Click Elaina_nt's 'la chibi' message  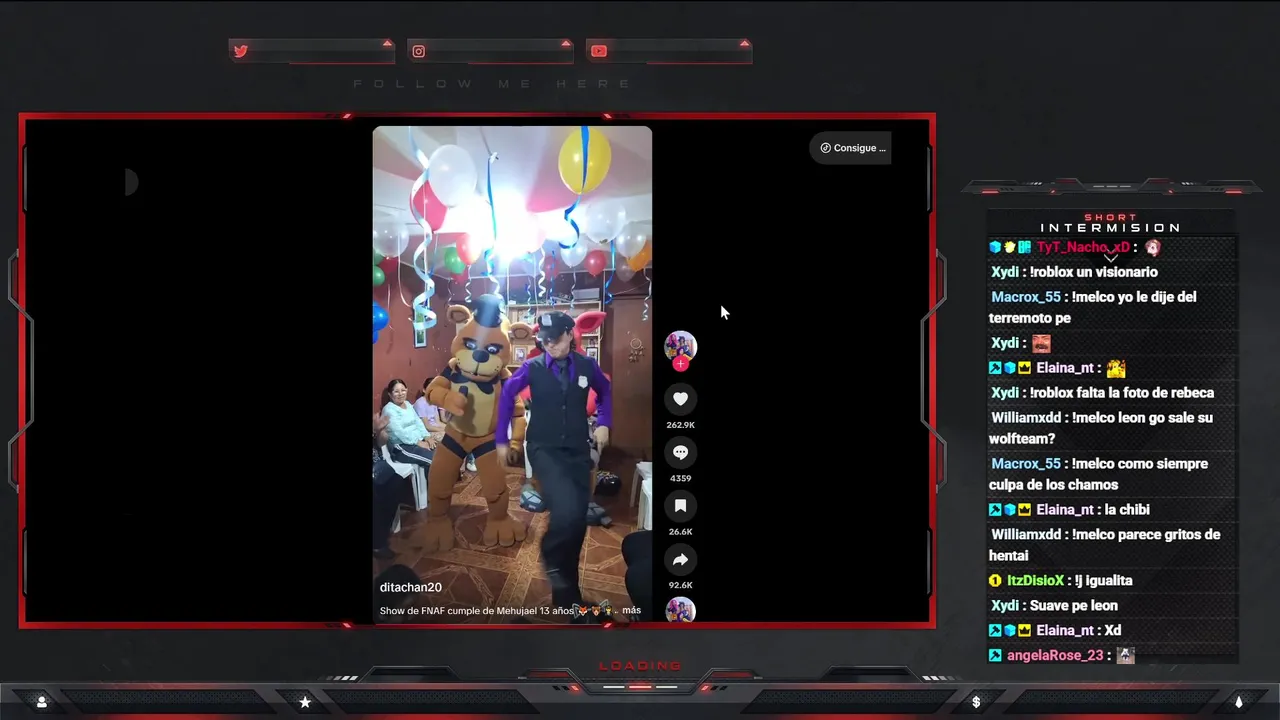(x=1127, y=510)
